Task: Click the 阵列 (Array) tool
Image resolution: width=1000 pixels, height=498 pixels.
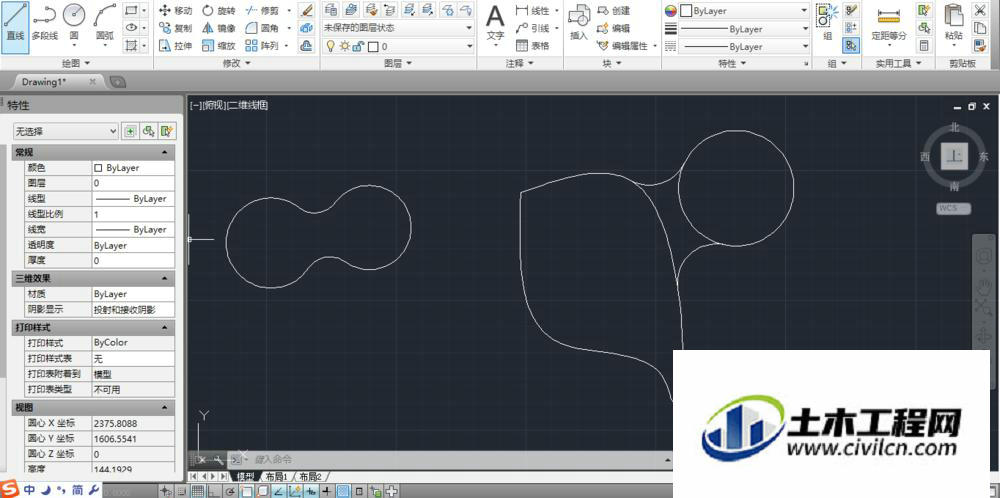Action: 262,45
